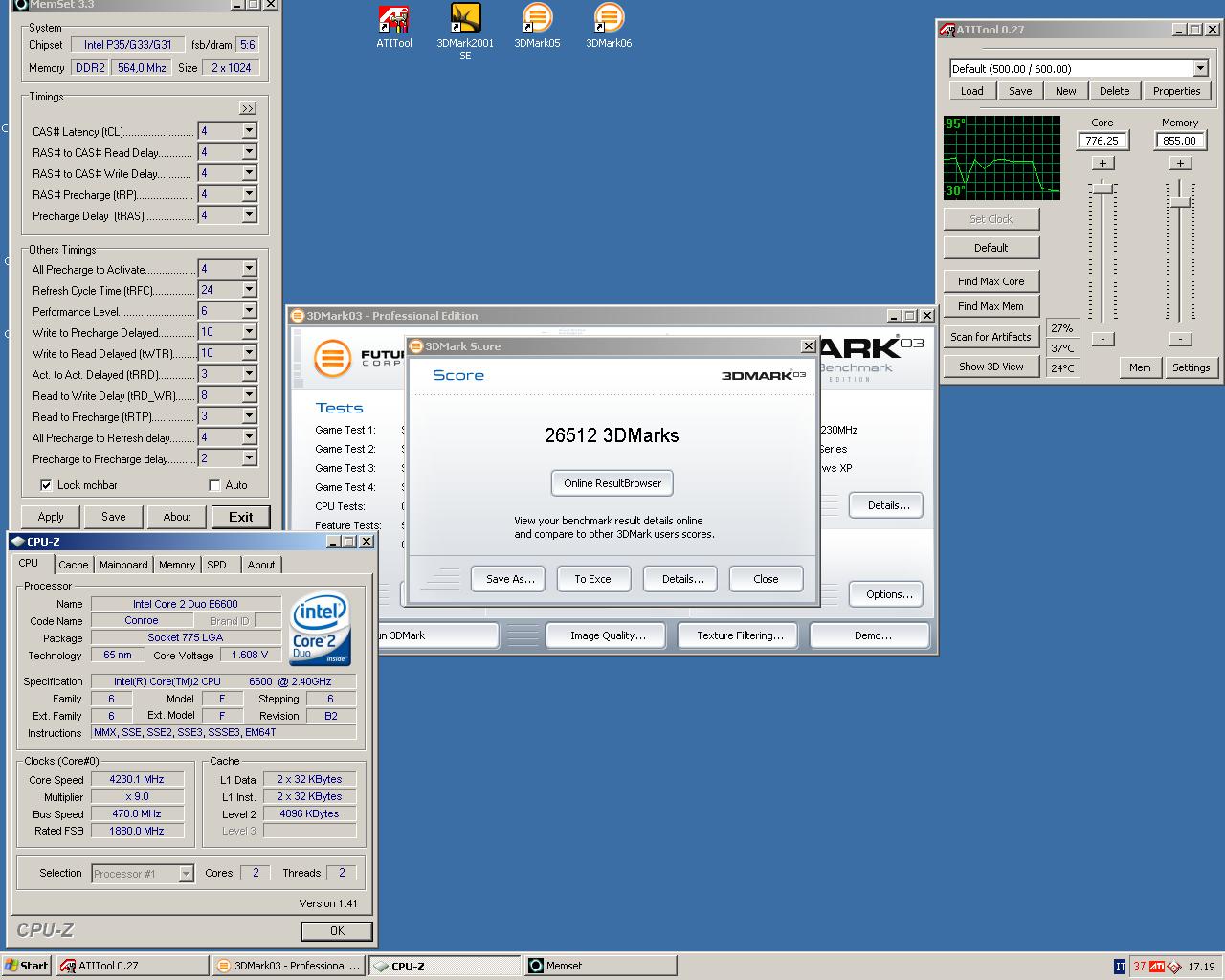
Task: Open the RAS# Precharge (tRP) dropdown
Action: pyautogui.click(x=249, y=194)
